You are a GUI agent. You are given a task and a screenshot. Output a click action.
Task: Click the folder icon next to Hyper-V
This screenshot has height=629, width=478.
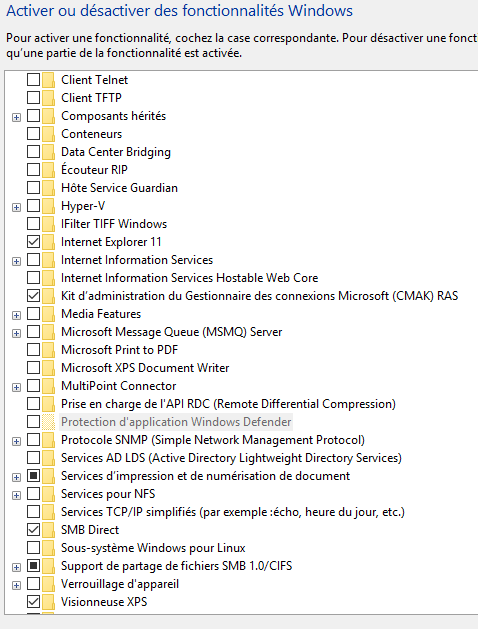click(x=48, y=206)
